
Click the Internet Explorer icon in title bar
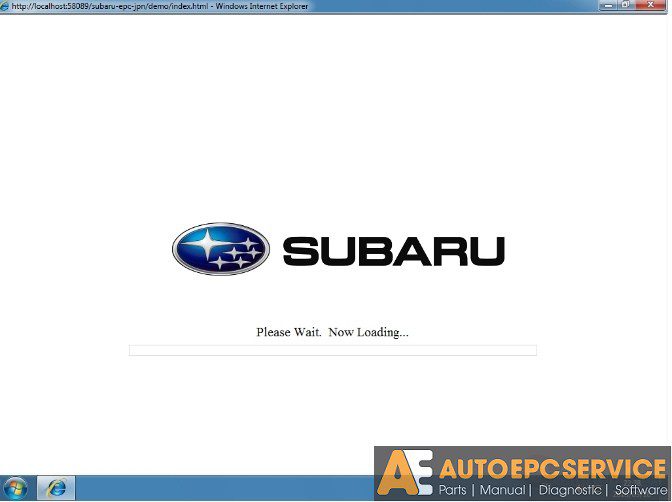coord(5,6)
